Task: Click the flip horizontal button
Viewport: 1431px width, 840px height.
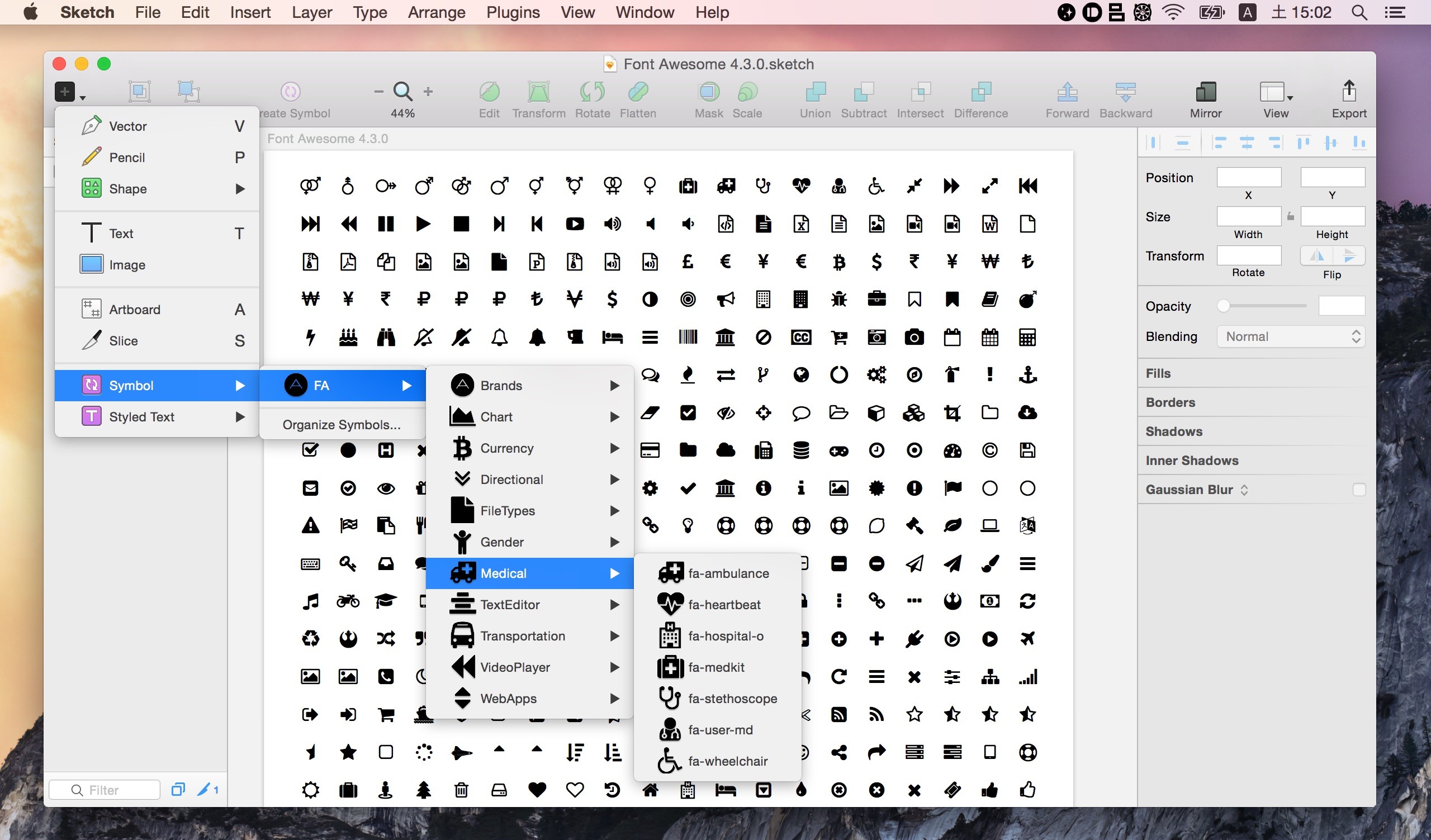Action: point(1317,256)
